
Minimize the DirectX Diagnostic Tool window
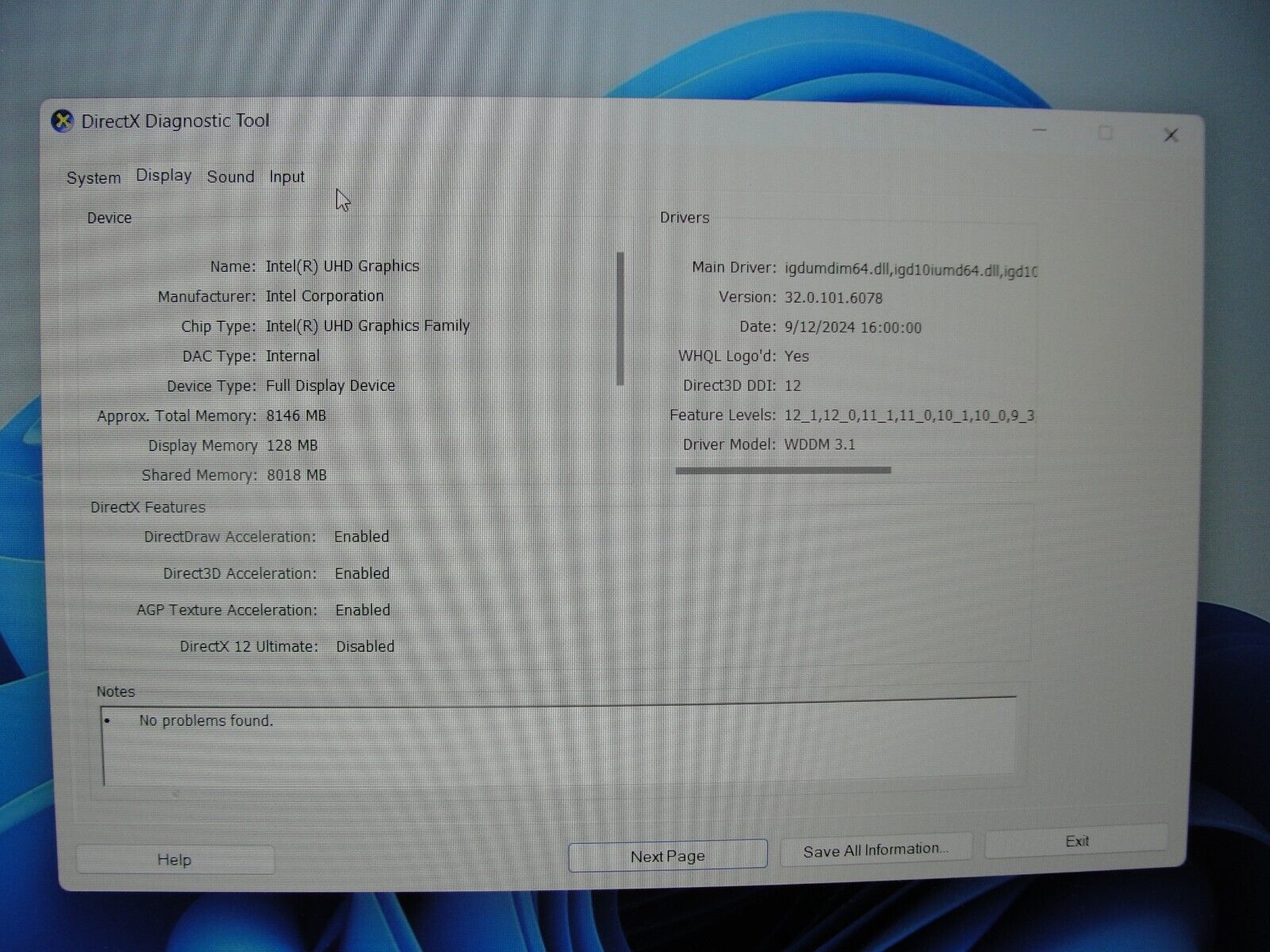coord(1040,130)
